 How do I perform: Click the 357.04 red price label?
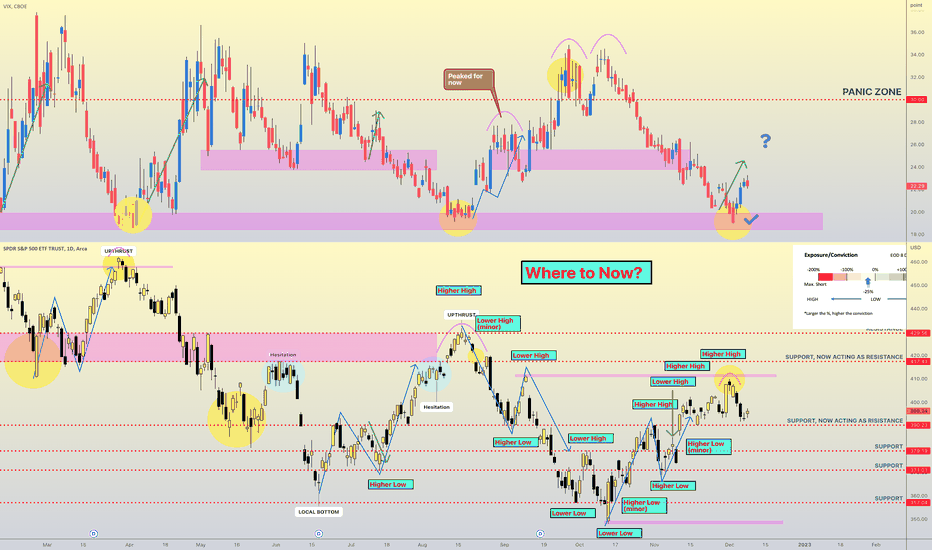click(x=918, y=502)
